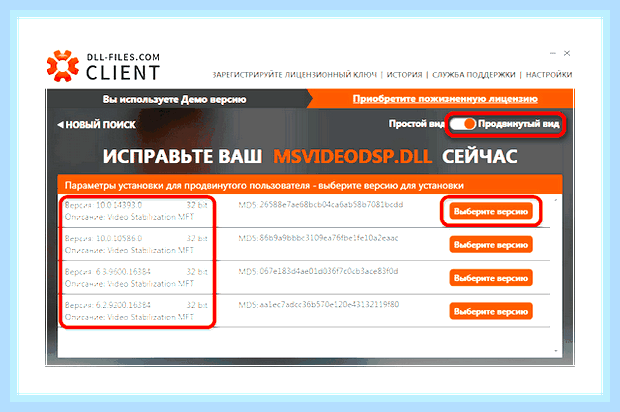Open the ИСТОРИЯ menu item
The height and width of the screenshot is (412, 620).
pos(404,75)
